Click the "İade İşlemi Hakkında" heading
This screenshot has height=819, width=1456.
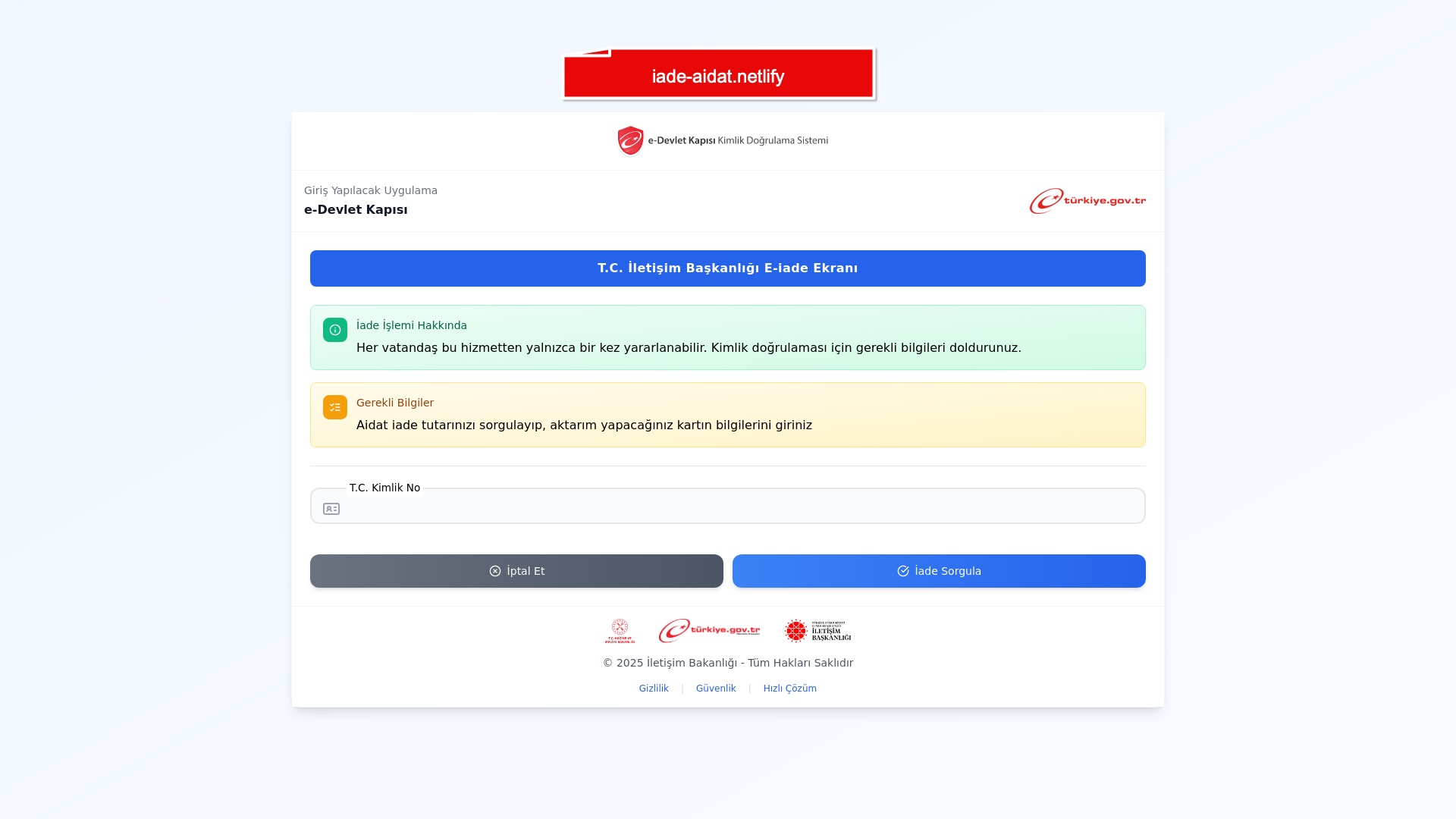pos(412,325)
